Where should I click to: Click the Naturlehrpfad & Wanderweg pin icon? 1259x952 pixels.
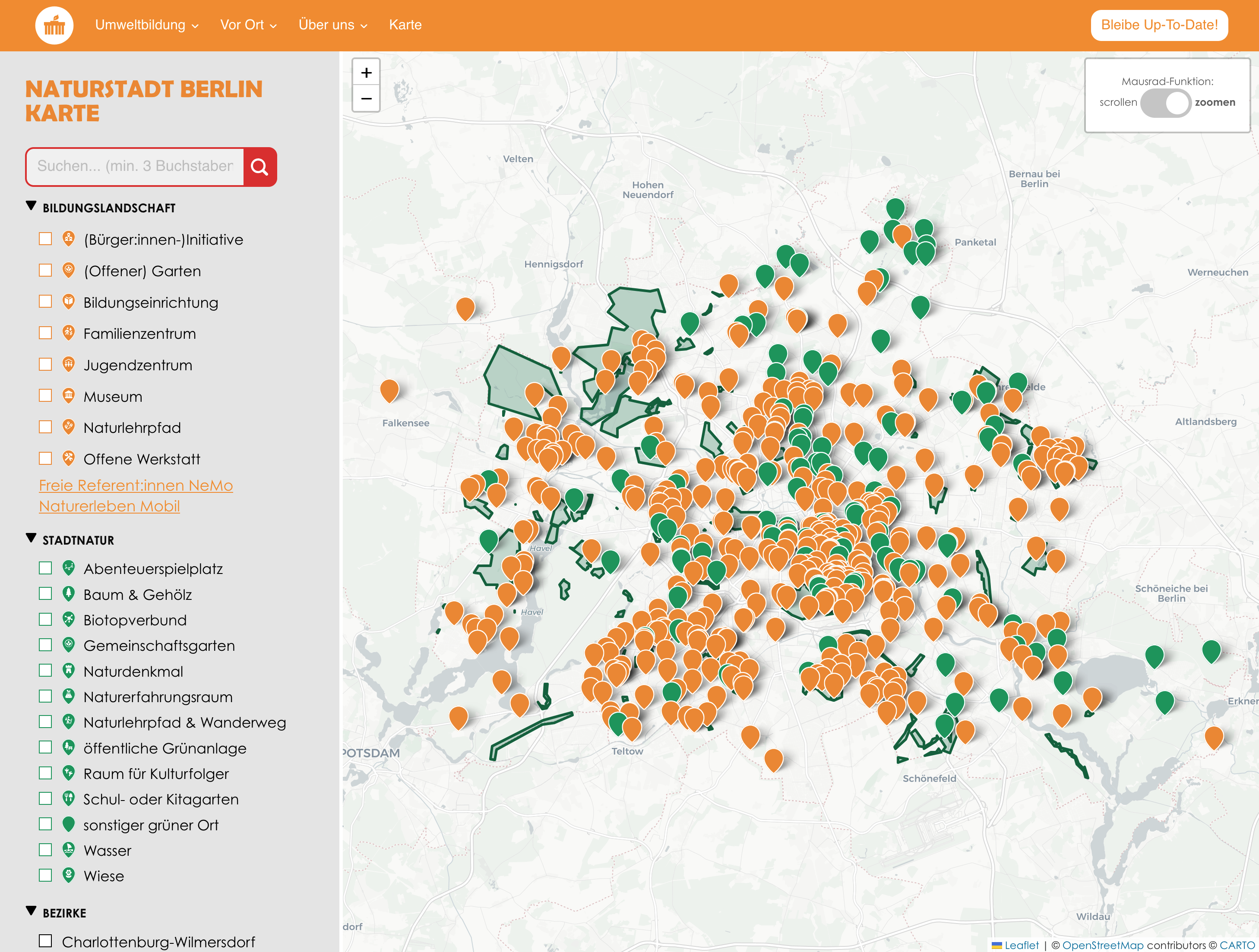(68, 722)
